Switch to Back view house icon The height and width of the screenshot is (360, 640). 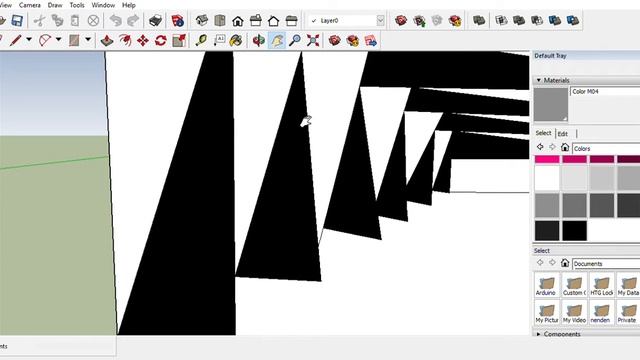(x=273, y=20)
